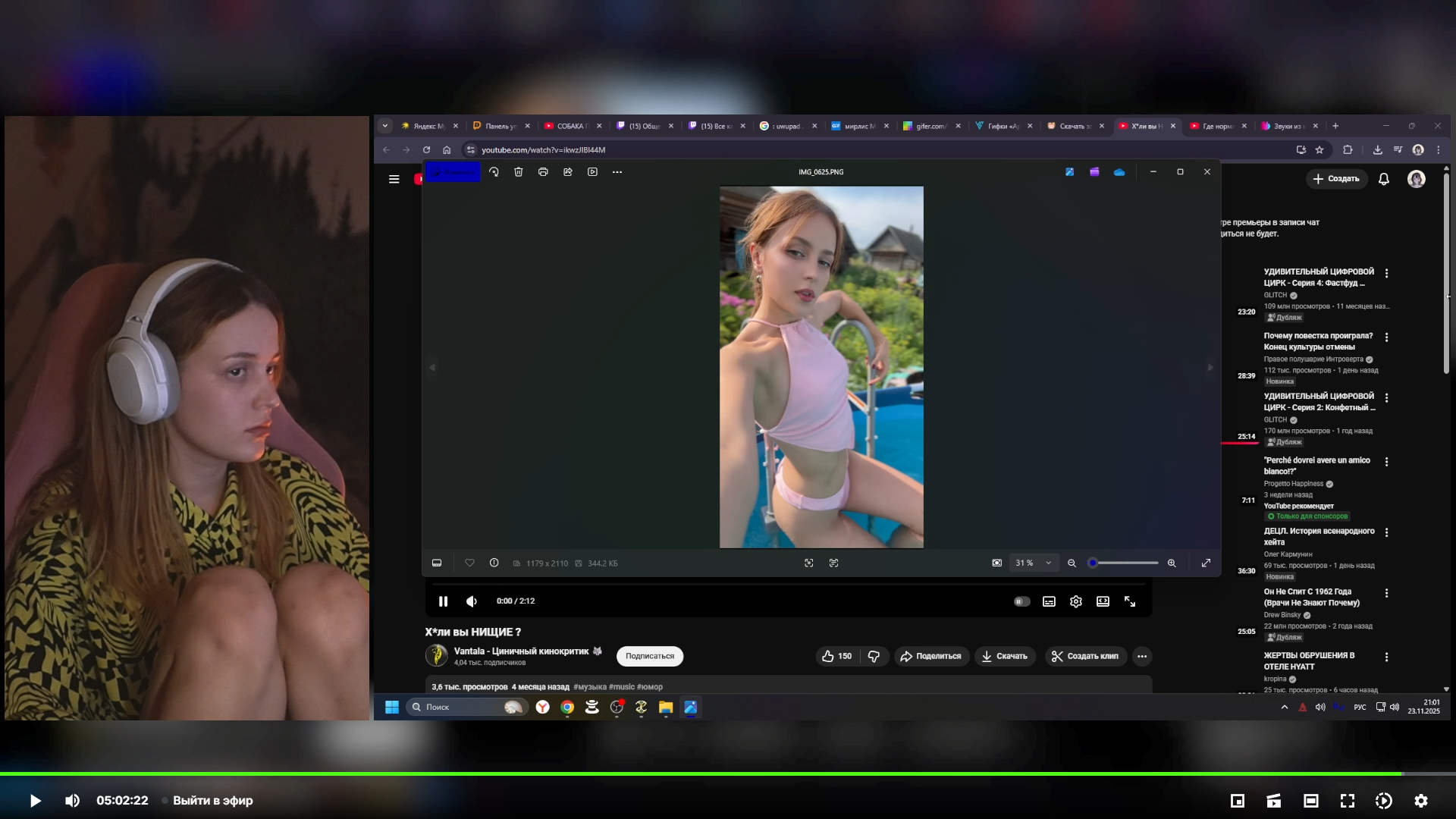The height and width of the screenshot is (819, 1456).
Task: Toggle YouTube autoplay switch
Action: click(1021, 601)
